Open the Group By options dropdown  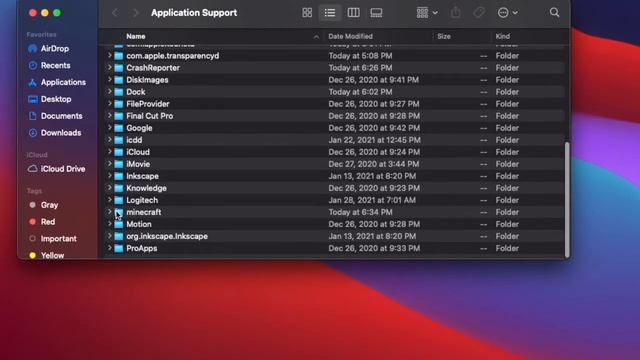[427, 13]
